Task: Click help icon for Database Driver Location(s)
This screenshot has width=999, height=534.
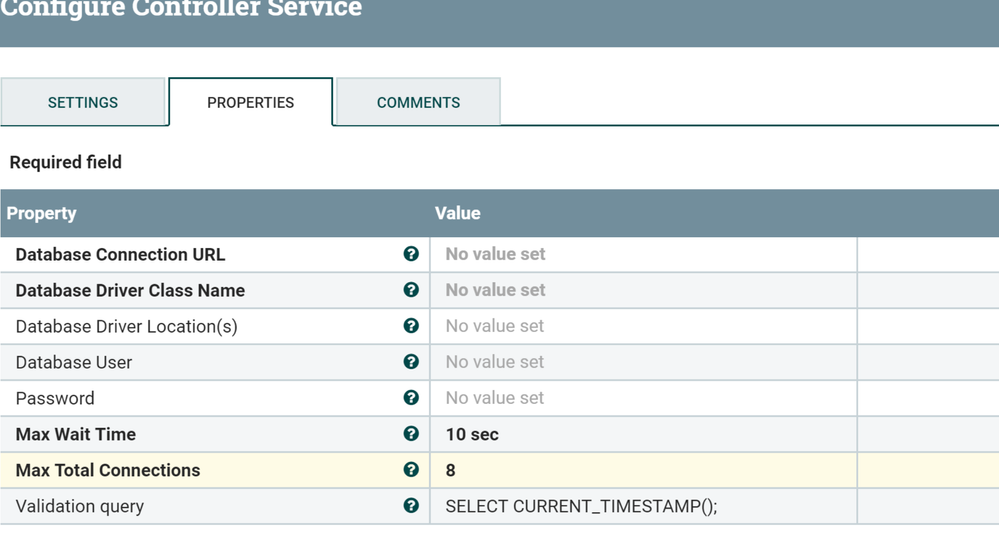Action: (x=411, y=326)
